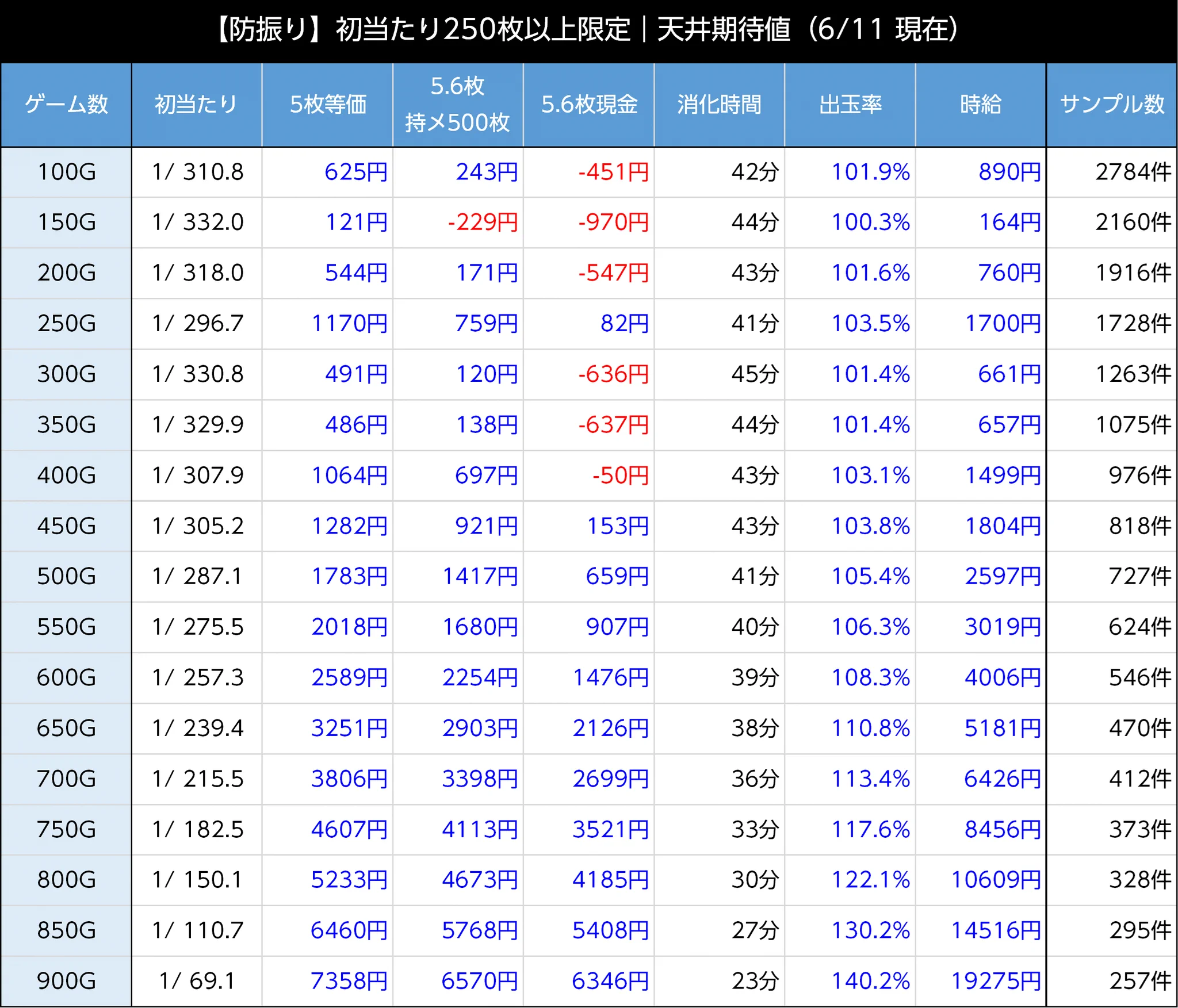Click the 3251円 value in 650G row
Screen dimensions: 1178x1008
tap(350, 728)
